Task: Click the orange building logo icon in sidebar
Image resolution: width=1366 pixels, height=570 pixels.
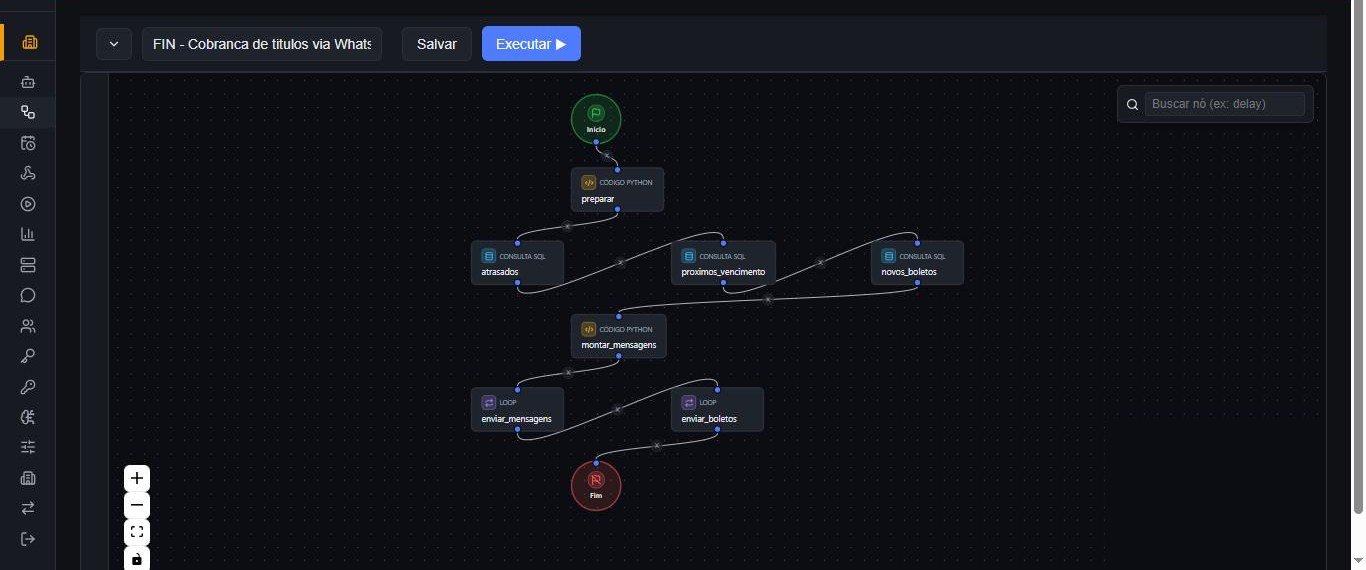Action: (28, 42)
